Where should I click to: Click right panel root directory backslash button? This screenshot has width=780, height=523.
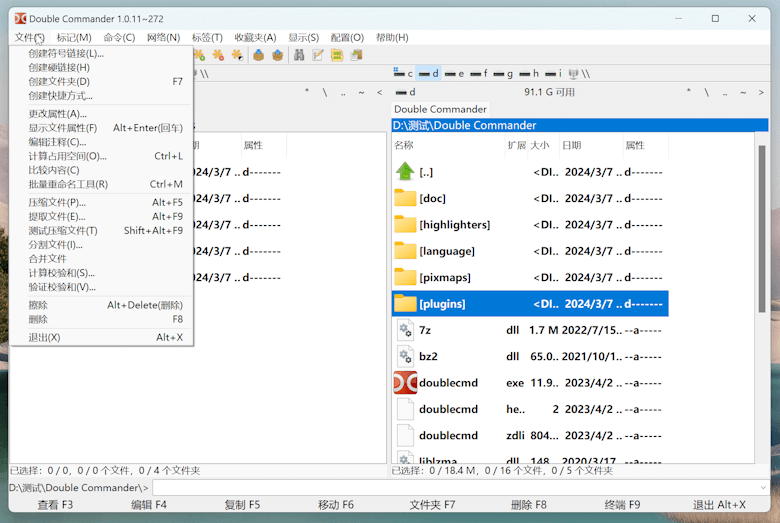coord(706,92)
